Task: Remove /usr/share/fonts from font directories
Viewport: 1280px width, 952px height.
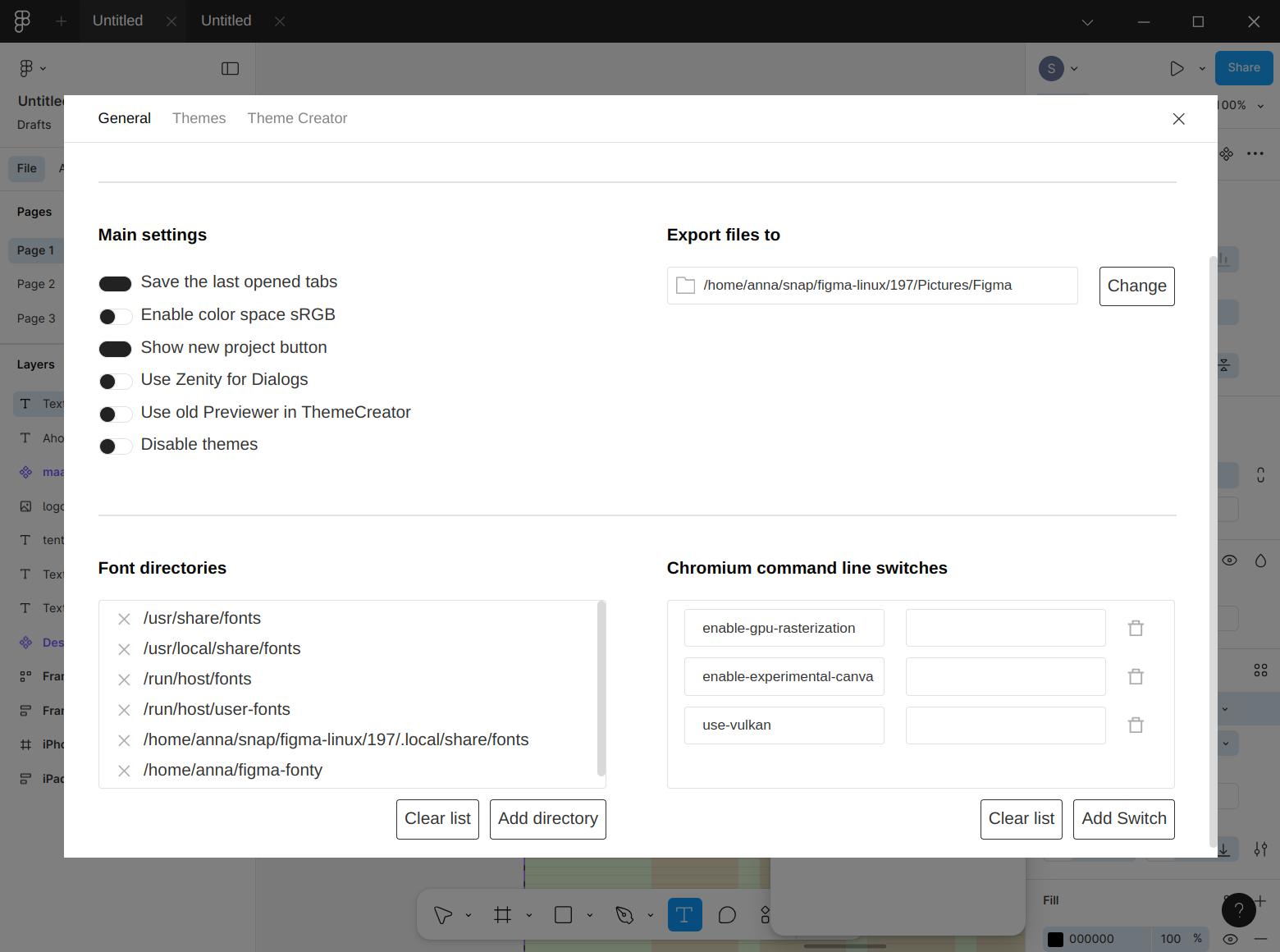Action: coord(124,619)
